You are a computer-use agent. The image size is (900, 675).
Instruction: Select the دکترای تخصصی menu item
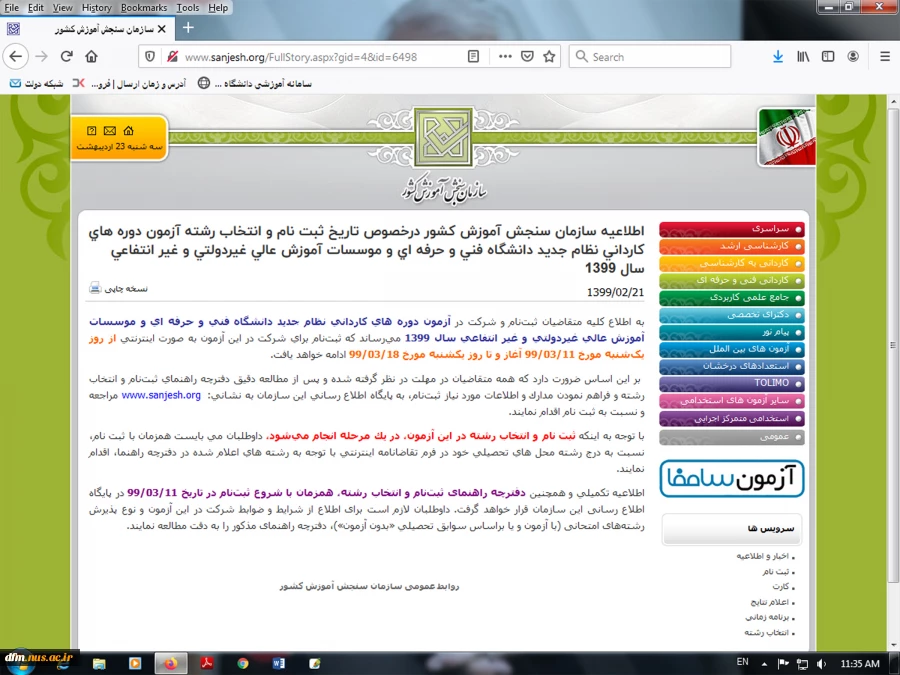tap(732, 315)
